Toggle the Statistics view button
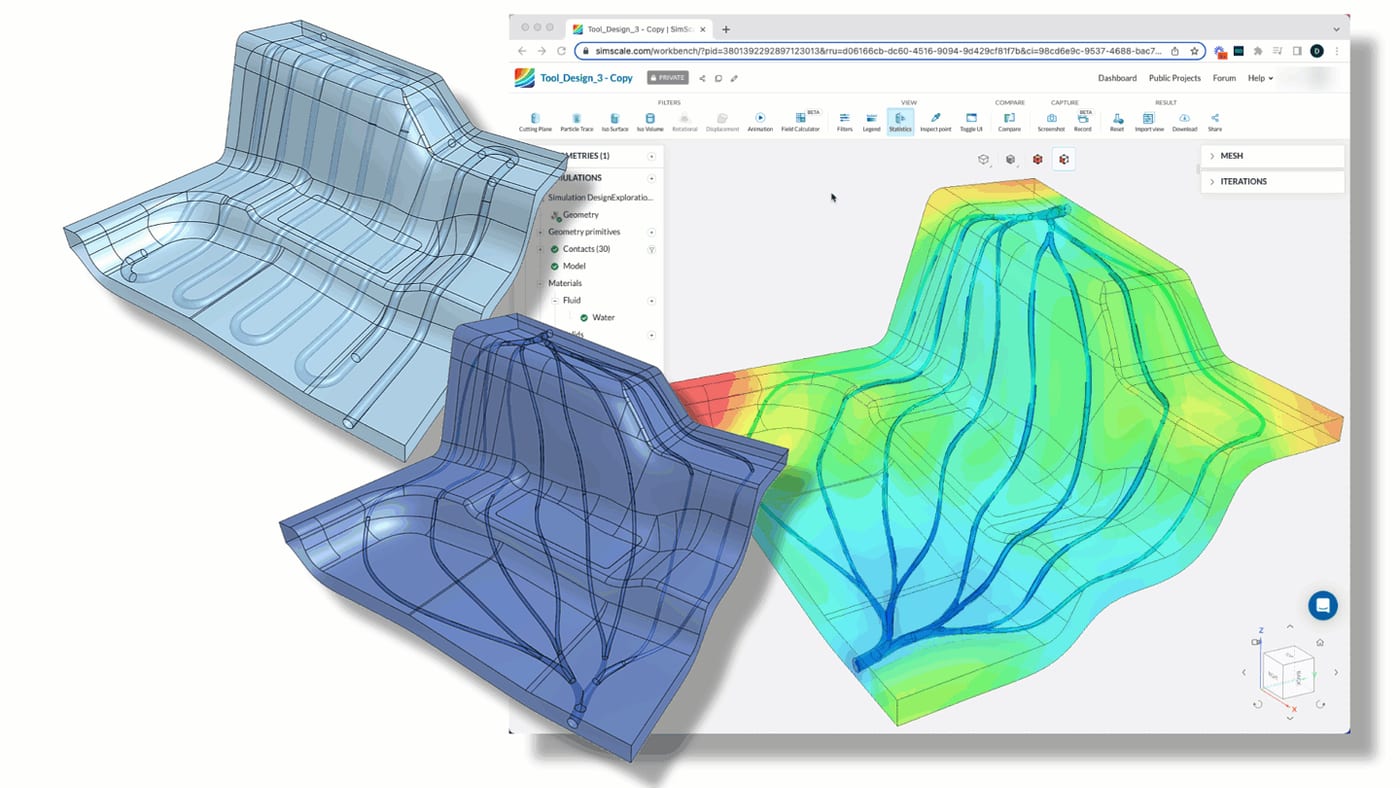 coord(900,122)
